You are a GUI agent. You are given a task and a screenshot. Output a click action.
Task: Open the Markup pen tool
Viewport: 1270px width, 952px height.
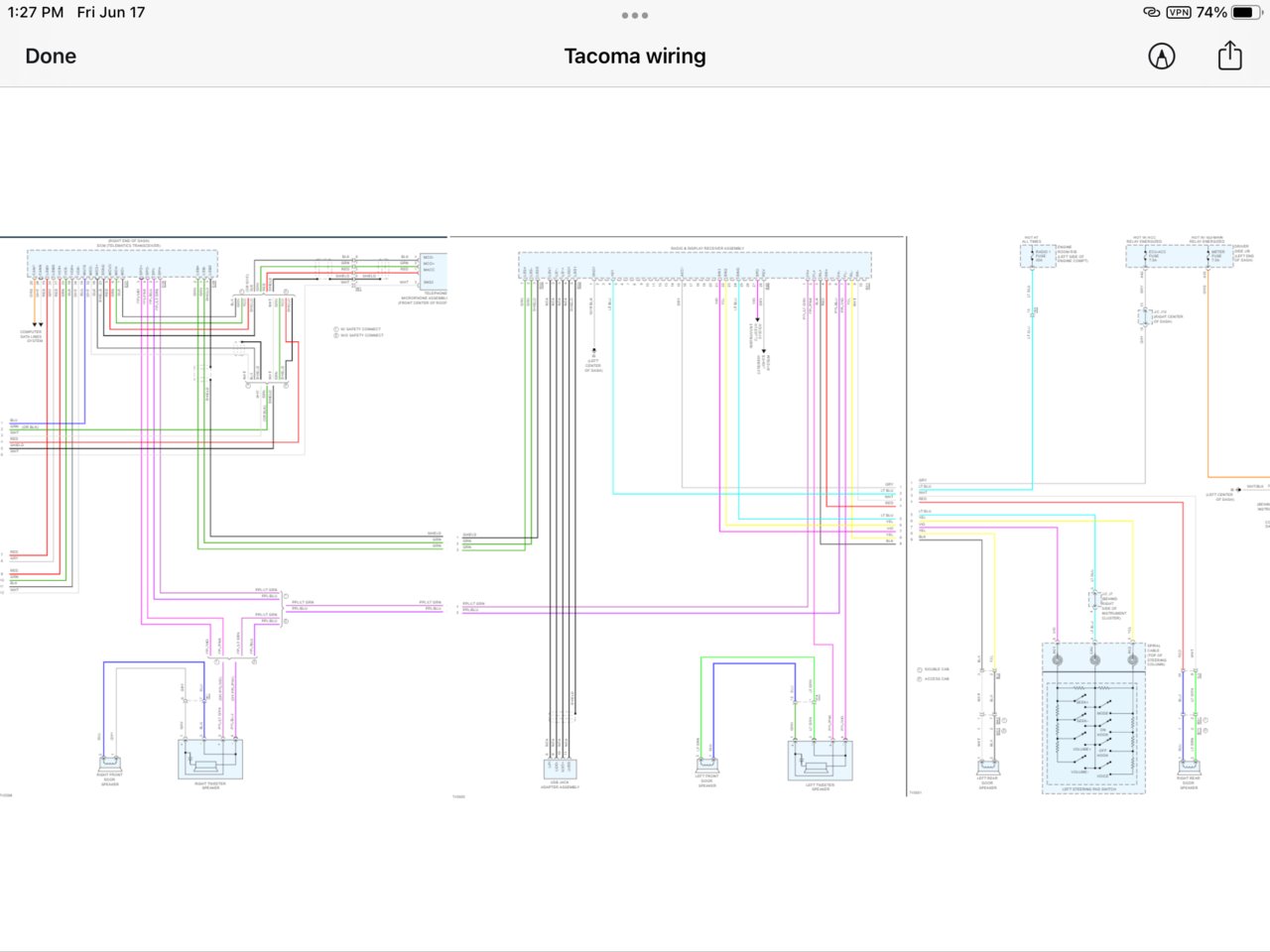pyautogui.click(x=1162, y=57)
